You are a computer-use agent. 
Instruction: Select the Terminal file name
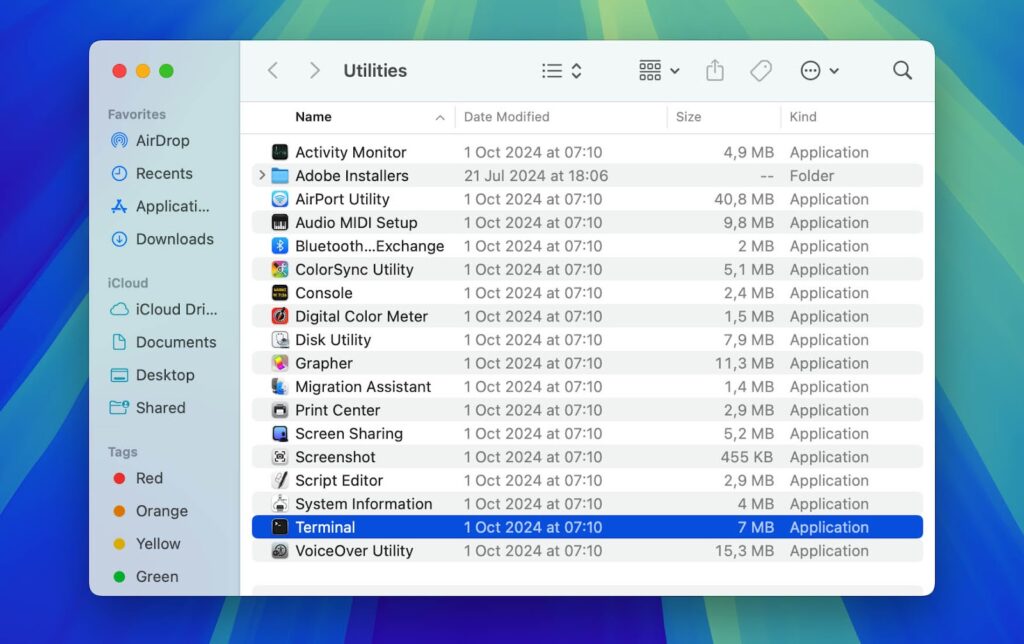[325, 527]
